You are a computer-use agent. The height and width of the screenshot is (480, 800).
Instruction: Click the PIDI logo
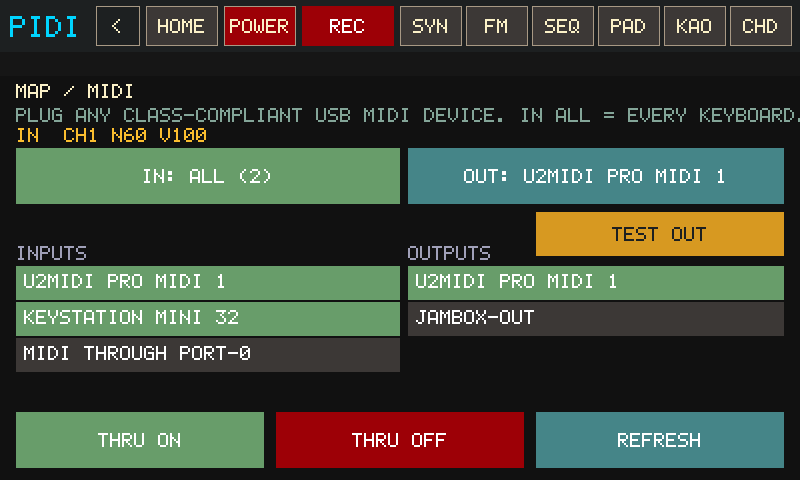pos(43,27)
